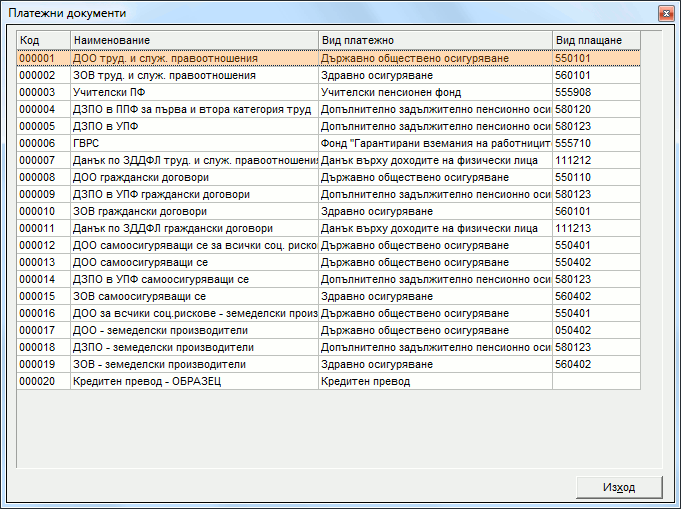The image size is (681, 509).
Task: Select code cell 000010
Action: point(43,212)
